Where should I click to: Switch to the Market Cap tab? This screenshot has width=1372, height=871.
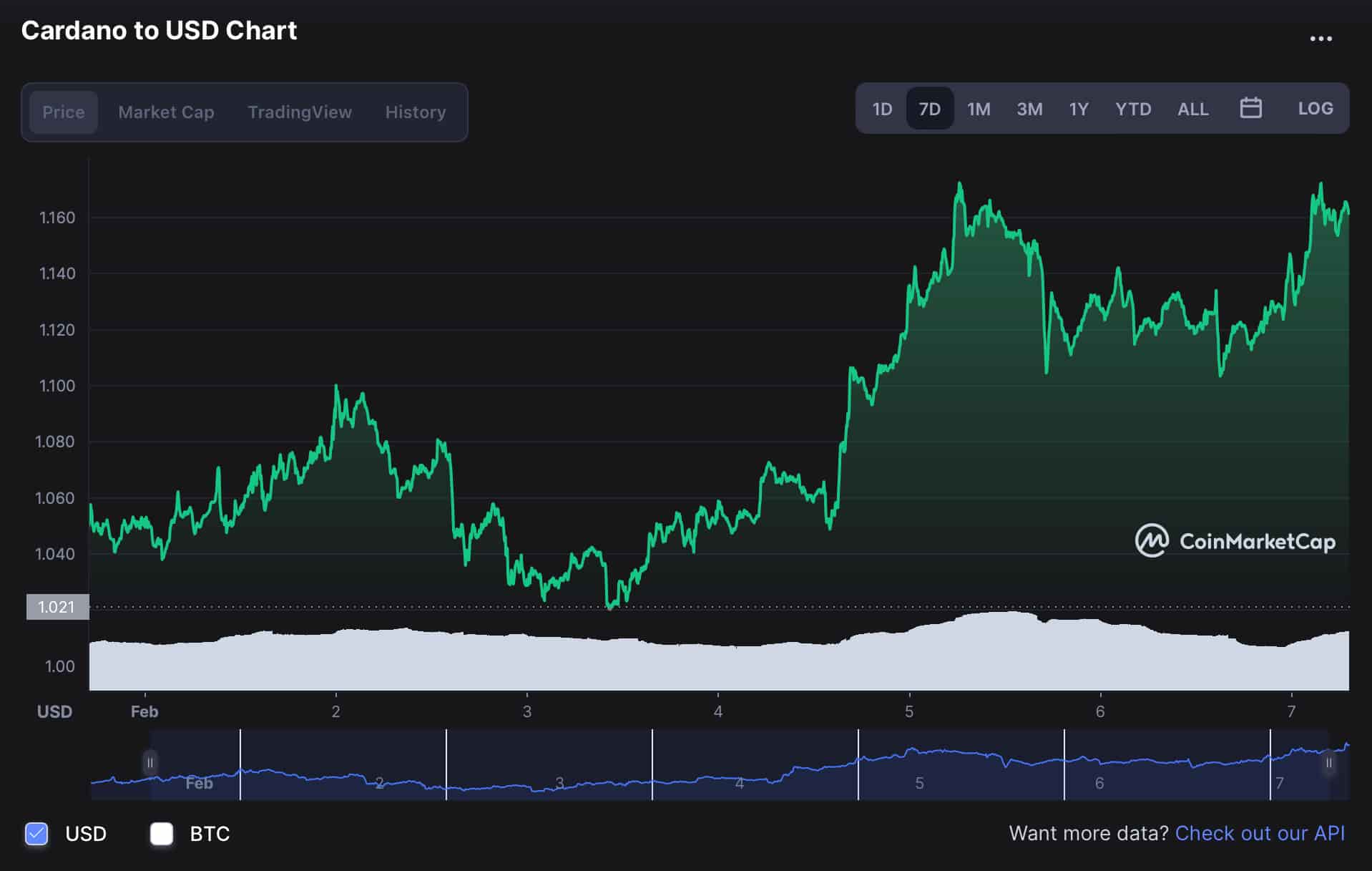[166, 112]
